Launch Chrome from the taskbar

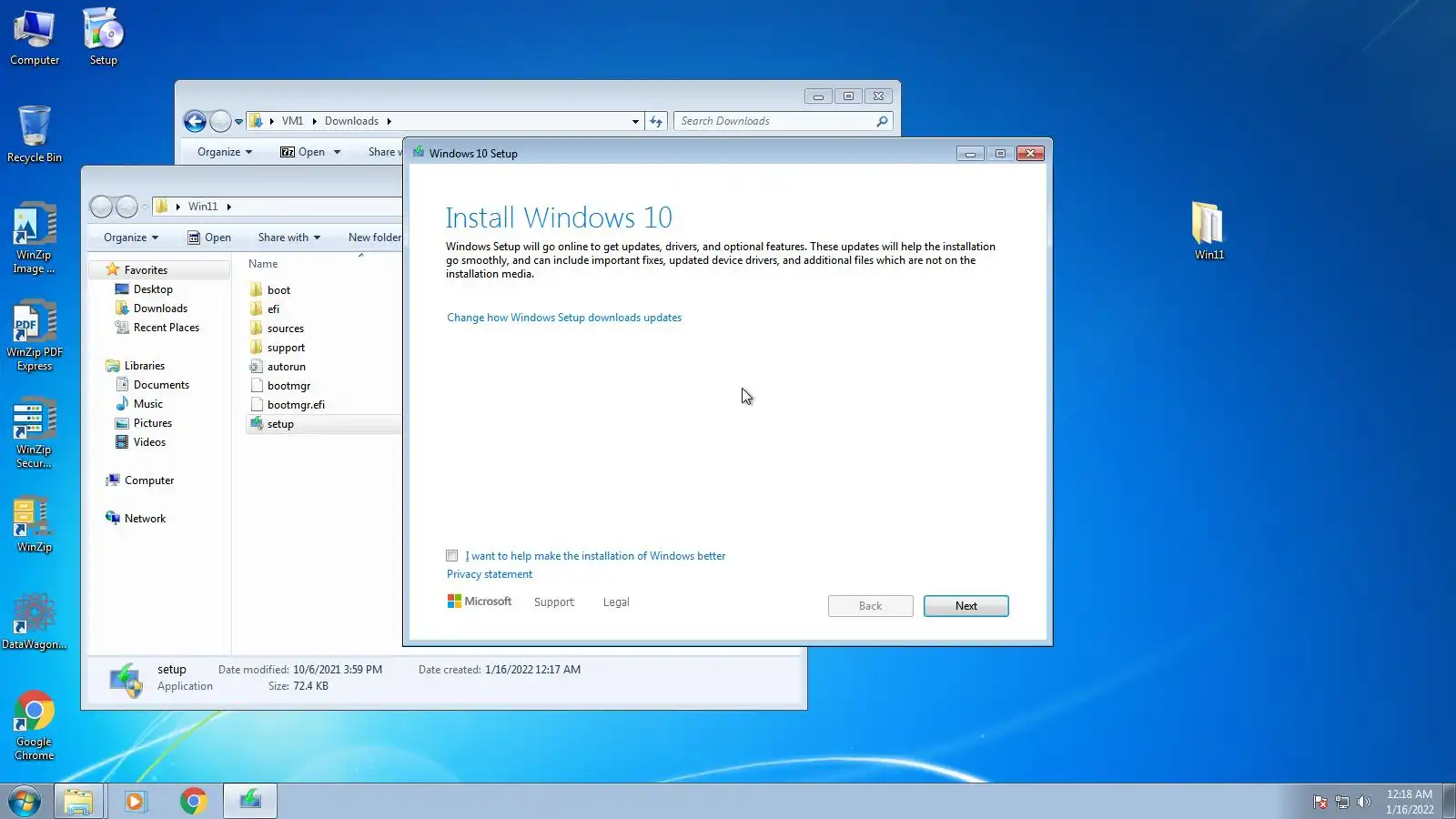(x=193, y=801)
